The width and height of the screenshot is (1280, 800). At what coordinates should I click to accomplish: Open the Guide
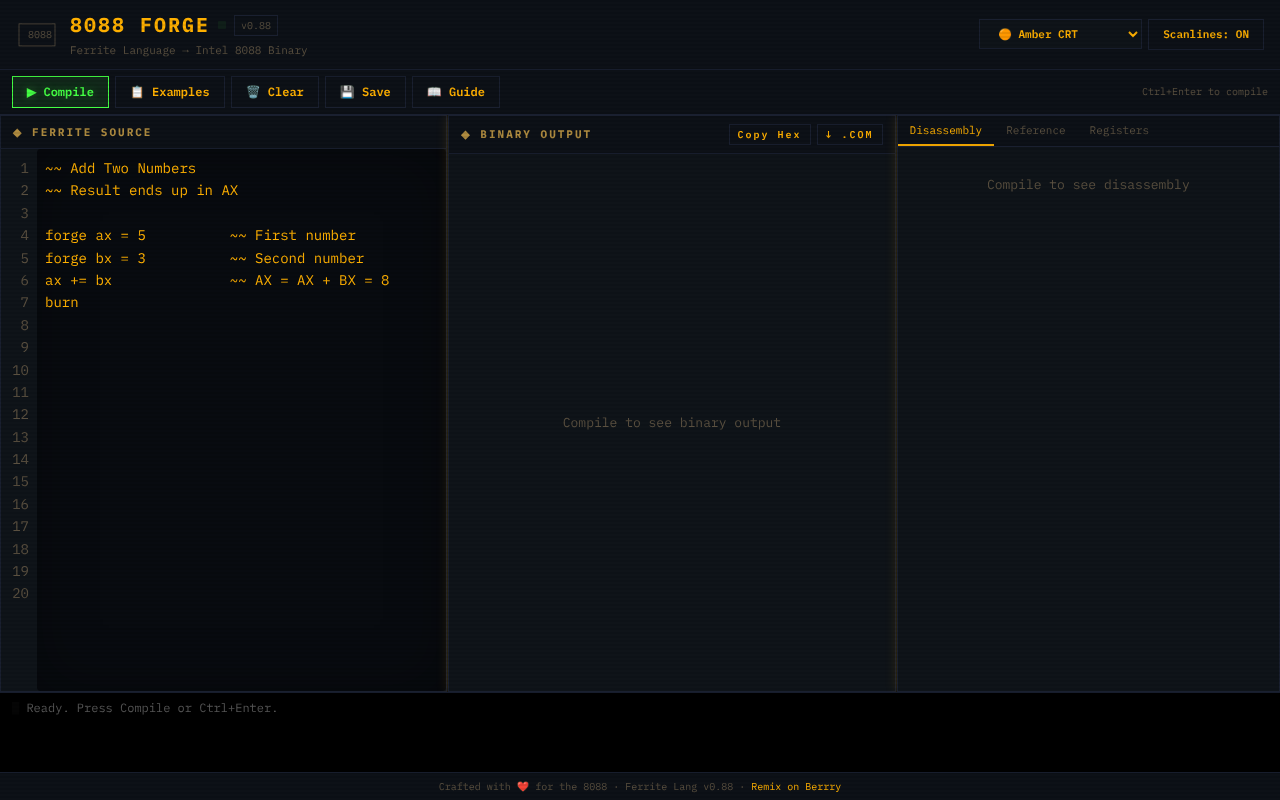tap(456, 92)
